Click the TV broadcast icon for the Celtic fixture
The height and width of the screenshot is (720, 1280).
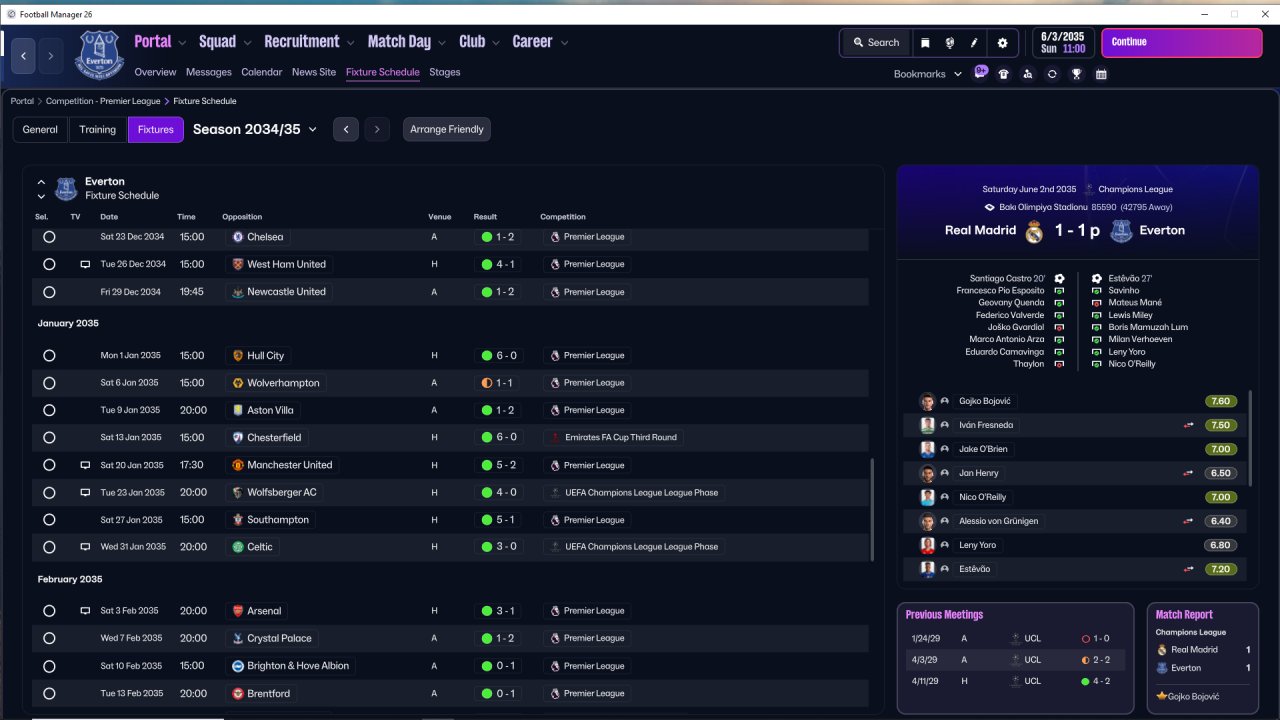click(x=85, y=548)
